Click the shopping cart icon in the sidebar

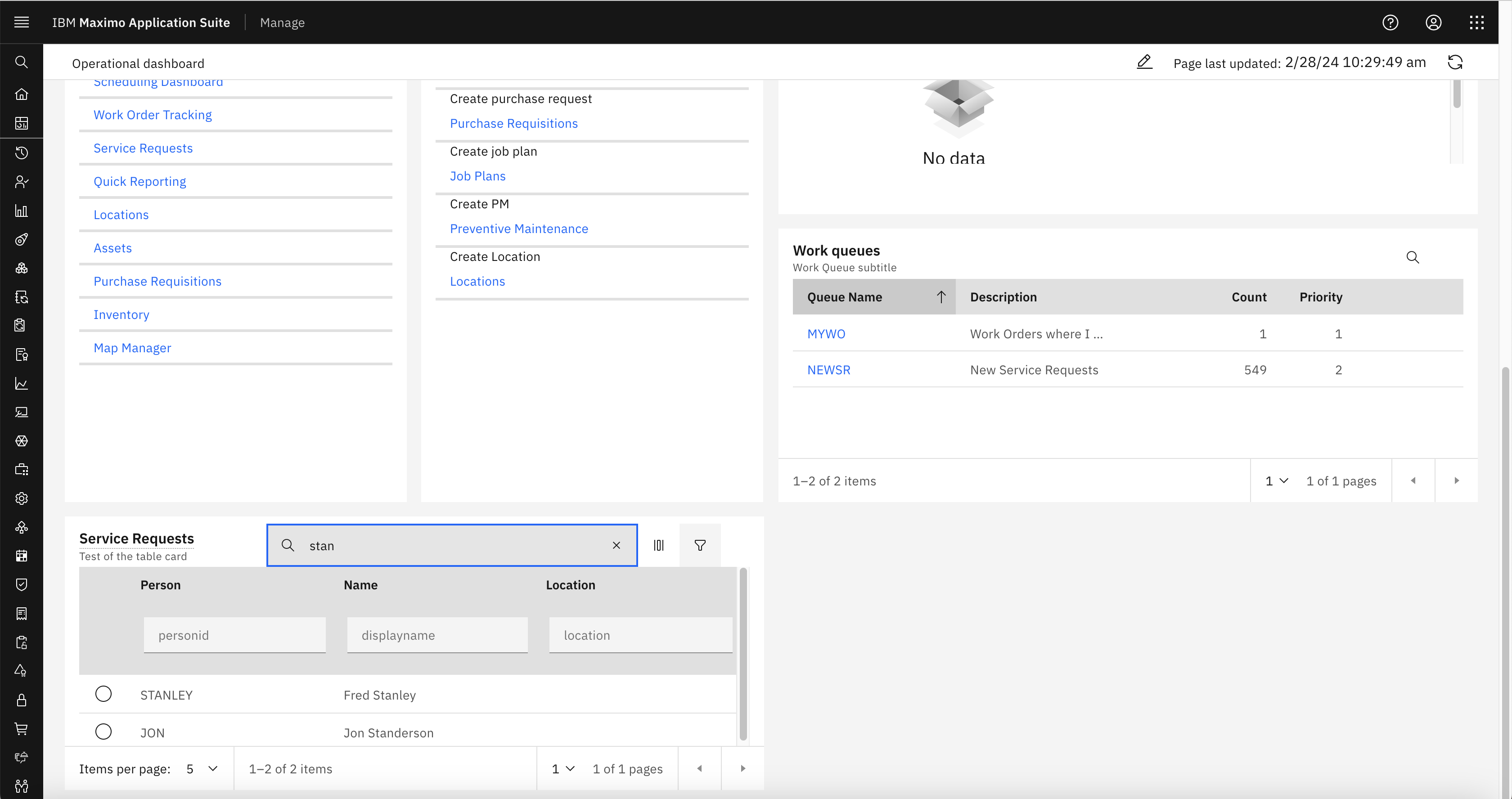[x=22, y=729]
